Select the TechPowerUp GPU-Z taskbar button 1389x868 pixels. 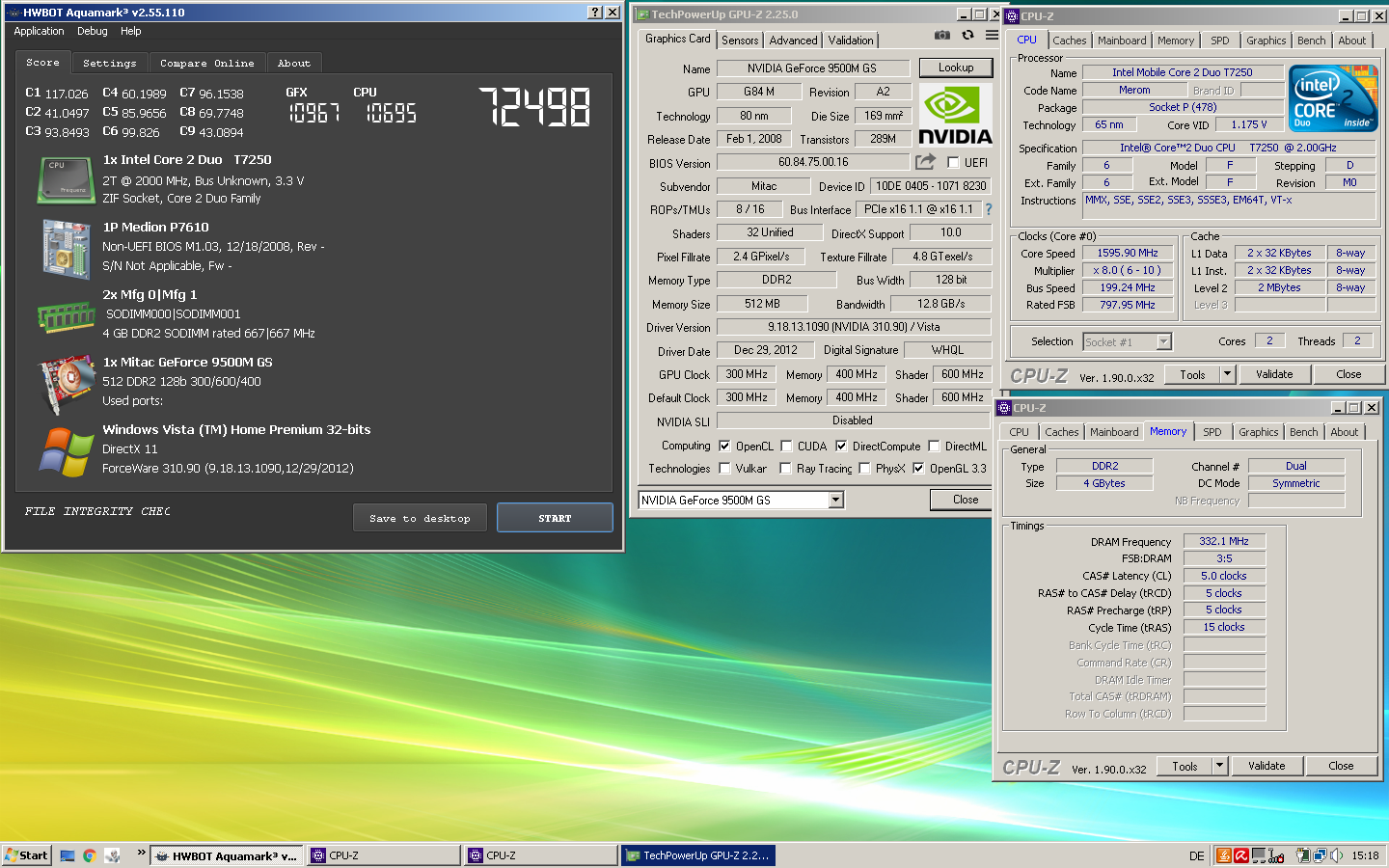tap(697, 855)
